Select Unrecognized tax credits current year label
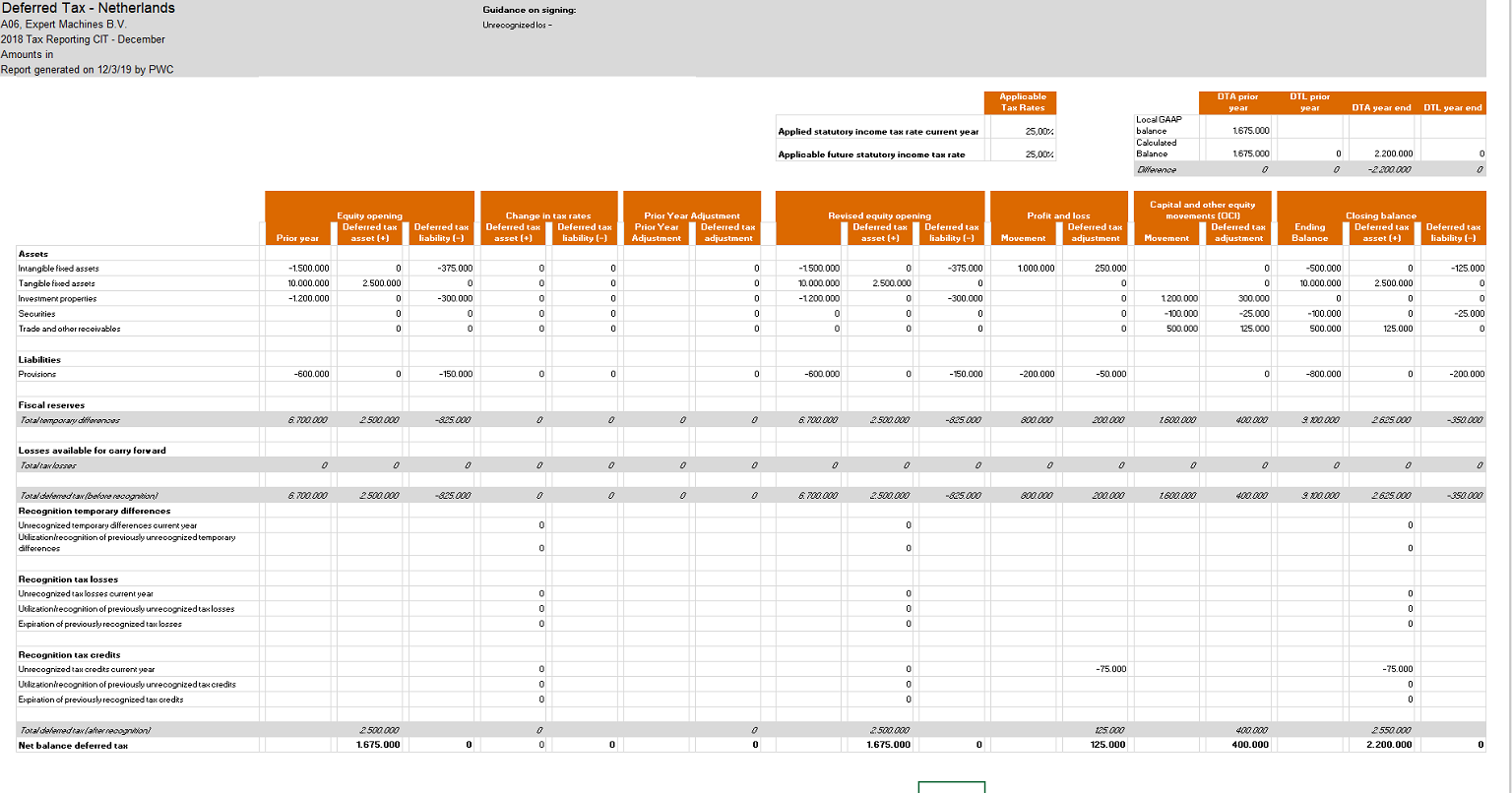 [87, 669]
